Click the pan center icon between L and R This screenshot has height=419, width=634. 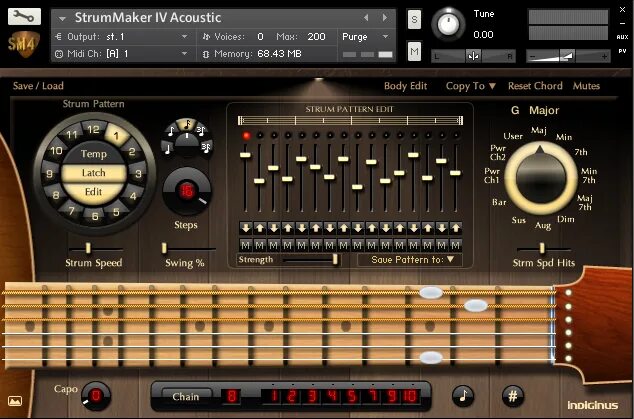pos(473,56)
